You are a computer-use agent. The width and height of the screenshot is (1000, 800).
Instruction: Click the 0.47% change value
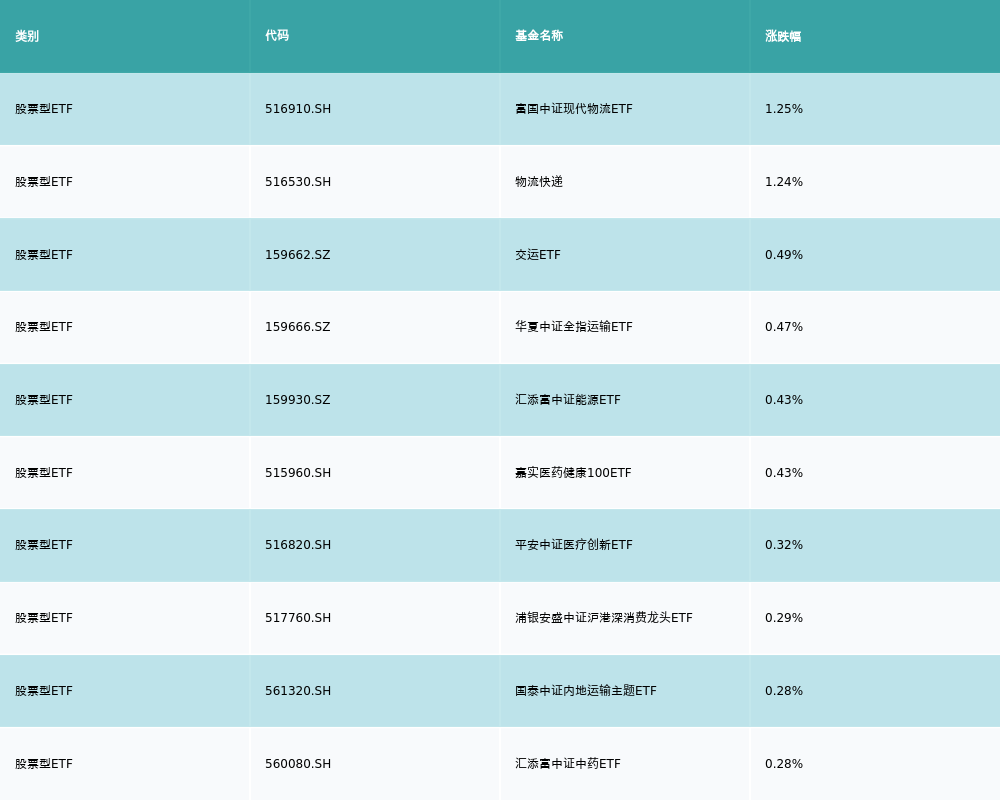(x=784, y=327)
